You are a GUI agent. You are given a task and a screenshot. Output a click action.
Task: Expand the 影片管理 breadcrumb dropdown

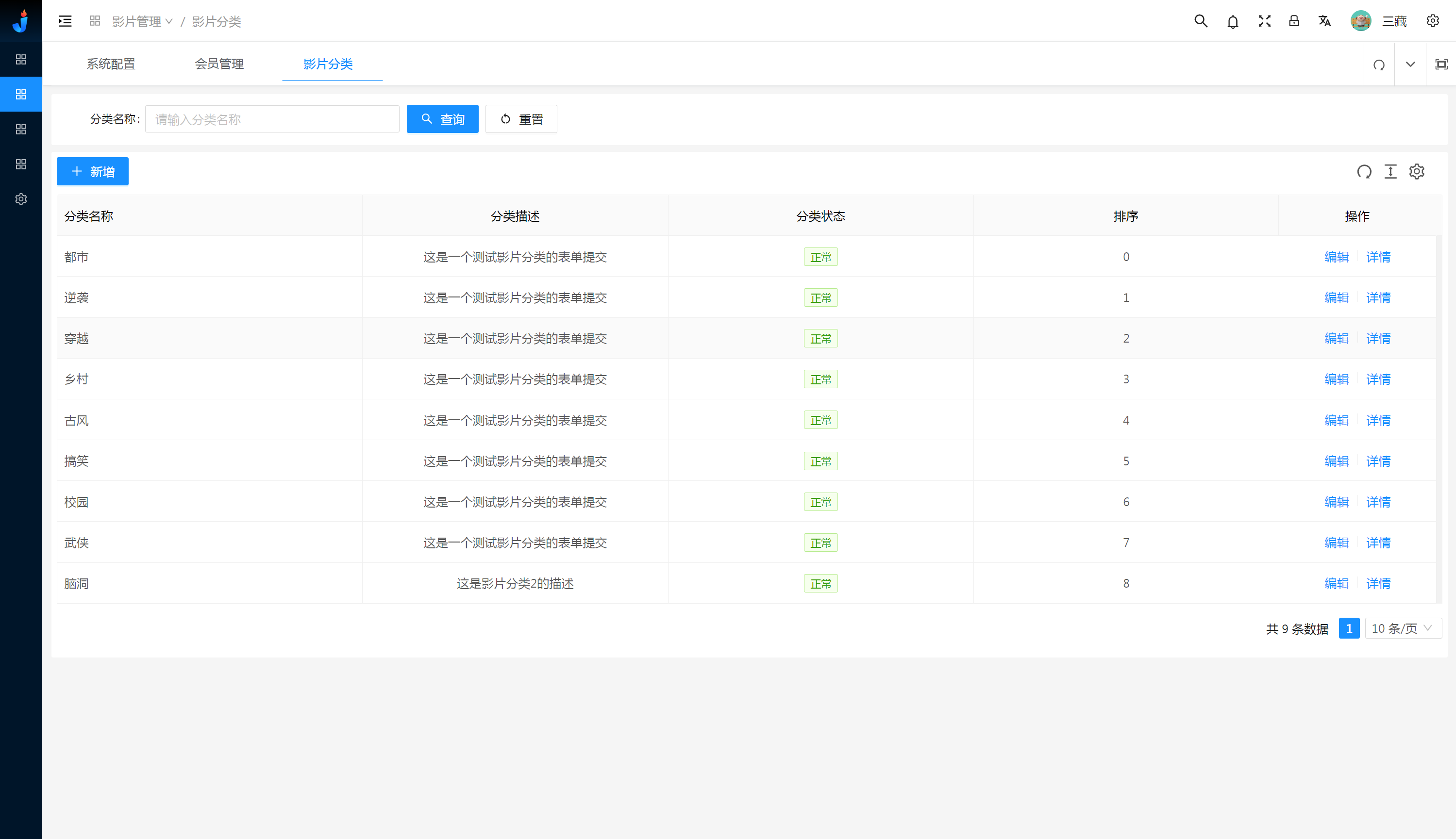tap(142, 21)
